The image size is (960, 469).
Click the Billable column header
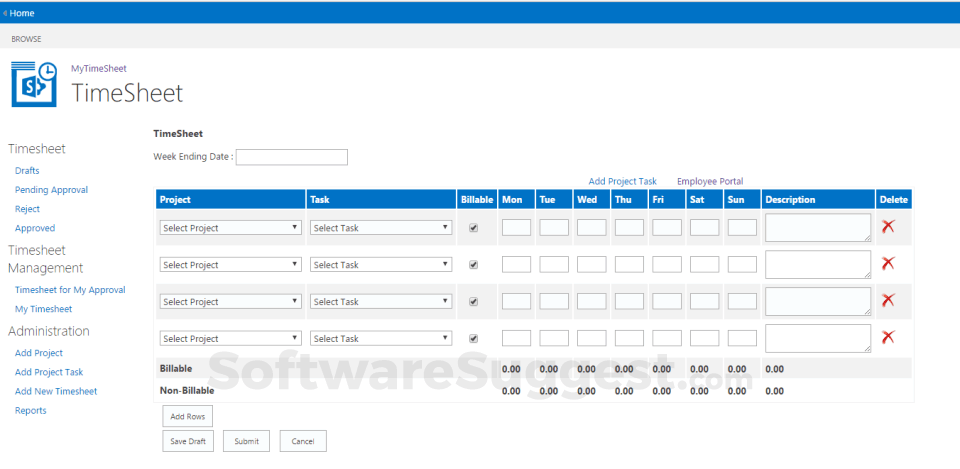pyautogui.click(x=477, y=200)
